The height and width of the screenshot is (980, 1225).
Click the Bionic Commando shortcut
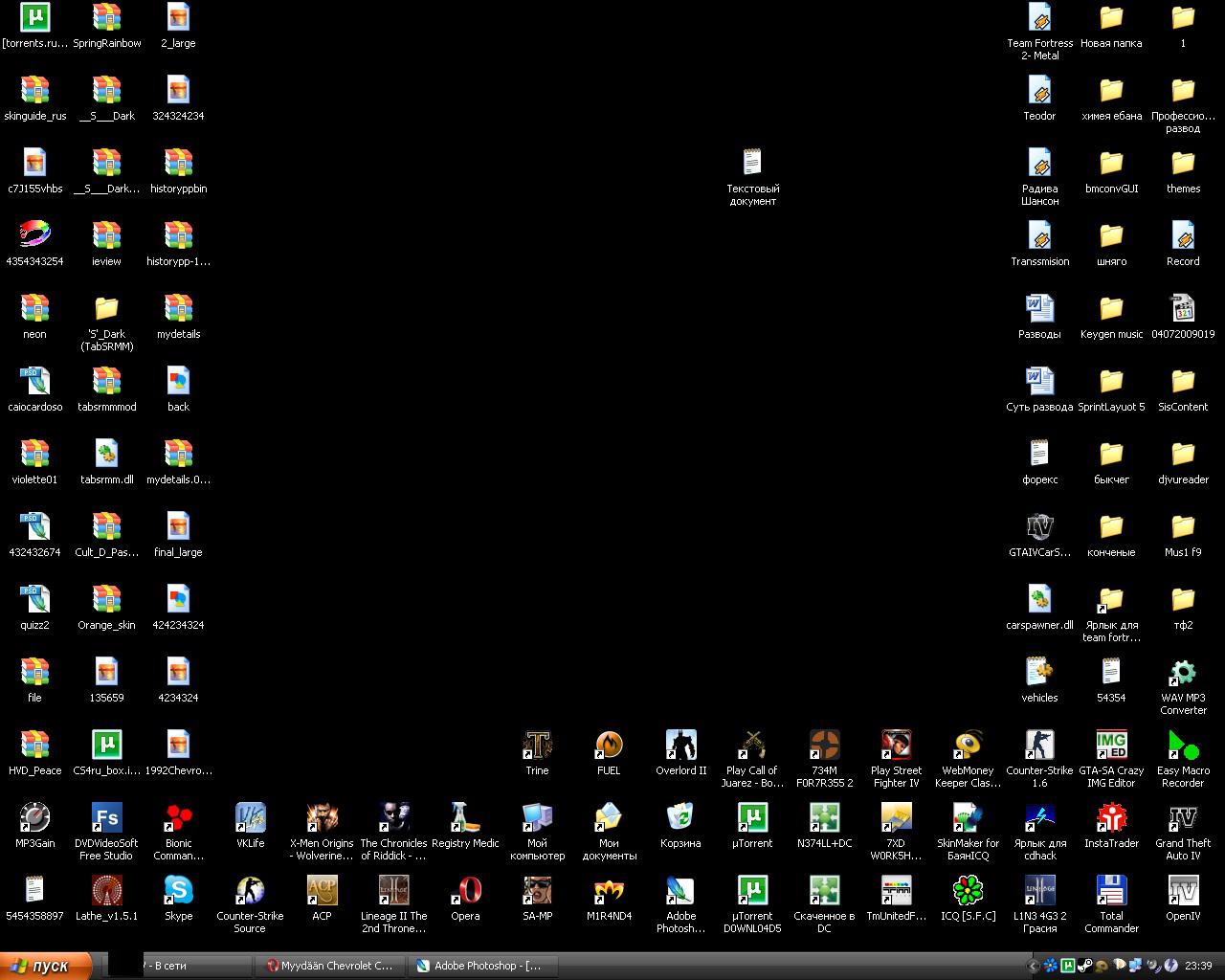[x=178, y=817]
